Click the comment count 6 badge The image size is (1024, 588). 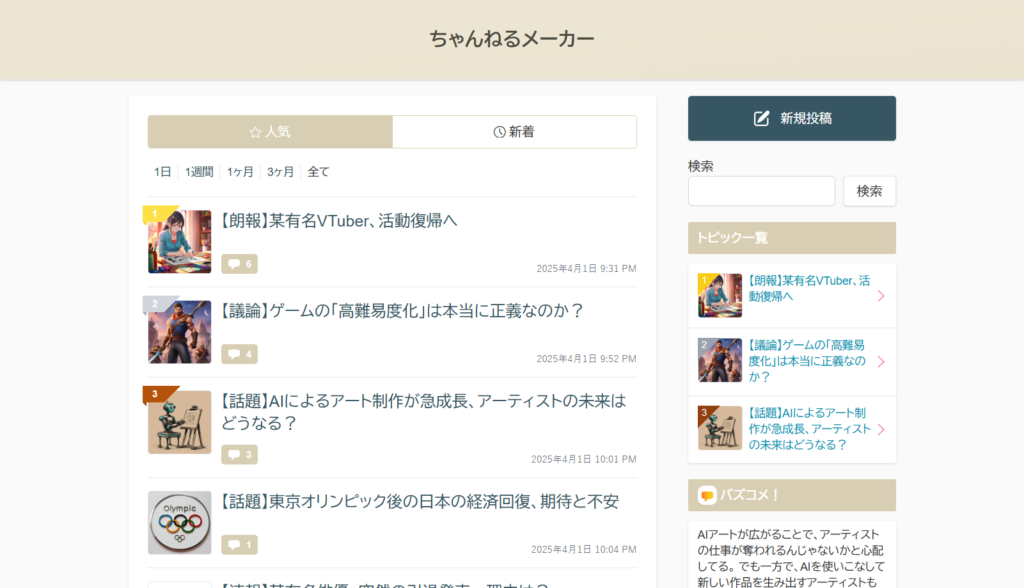(239, 264)
